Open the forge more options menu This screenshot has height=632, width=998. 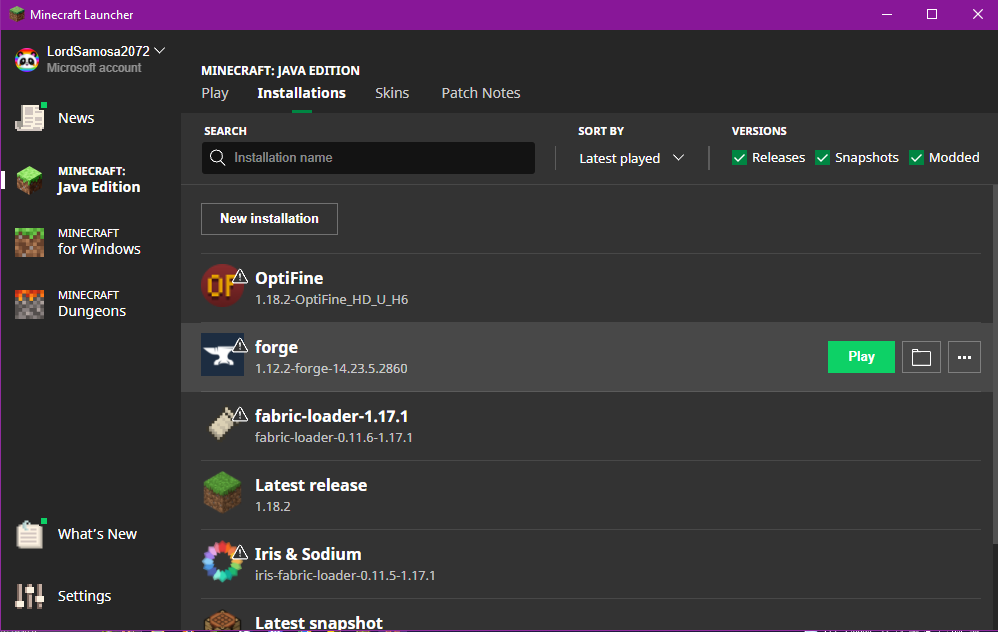[x=964, y=357]
